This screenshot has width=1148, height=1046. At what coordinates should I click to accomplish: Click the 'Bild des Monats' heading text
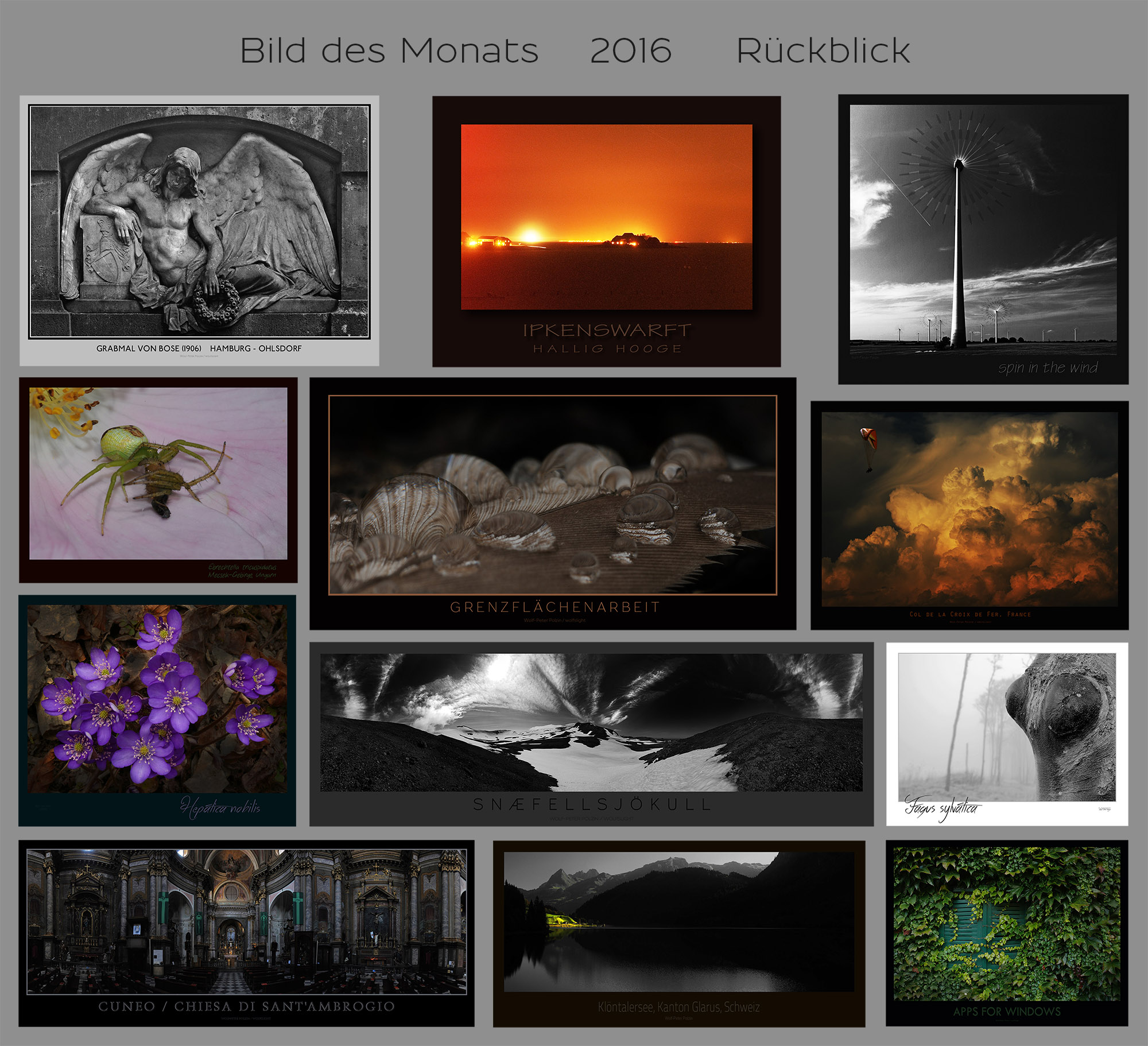pyautogui.click(x=389, y=51)
